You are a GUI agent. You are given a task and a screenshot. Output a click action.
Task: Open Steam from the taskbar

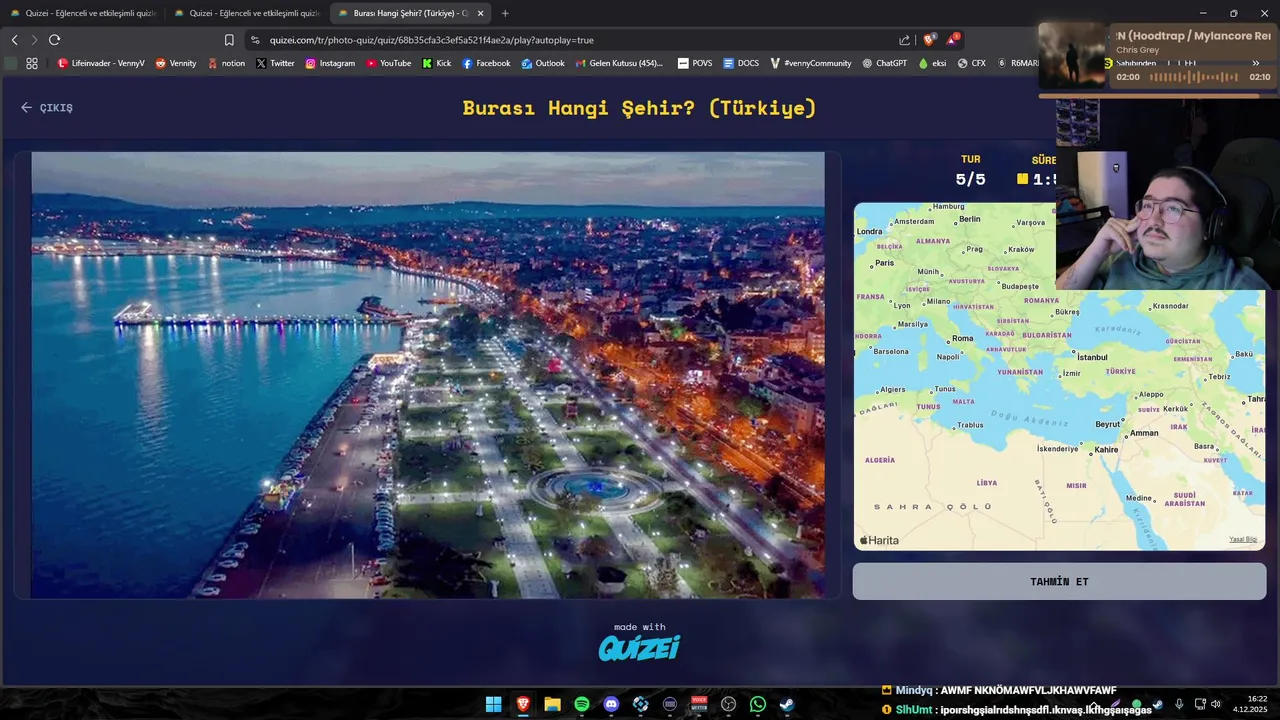787,704
